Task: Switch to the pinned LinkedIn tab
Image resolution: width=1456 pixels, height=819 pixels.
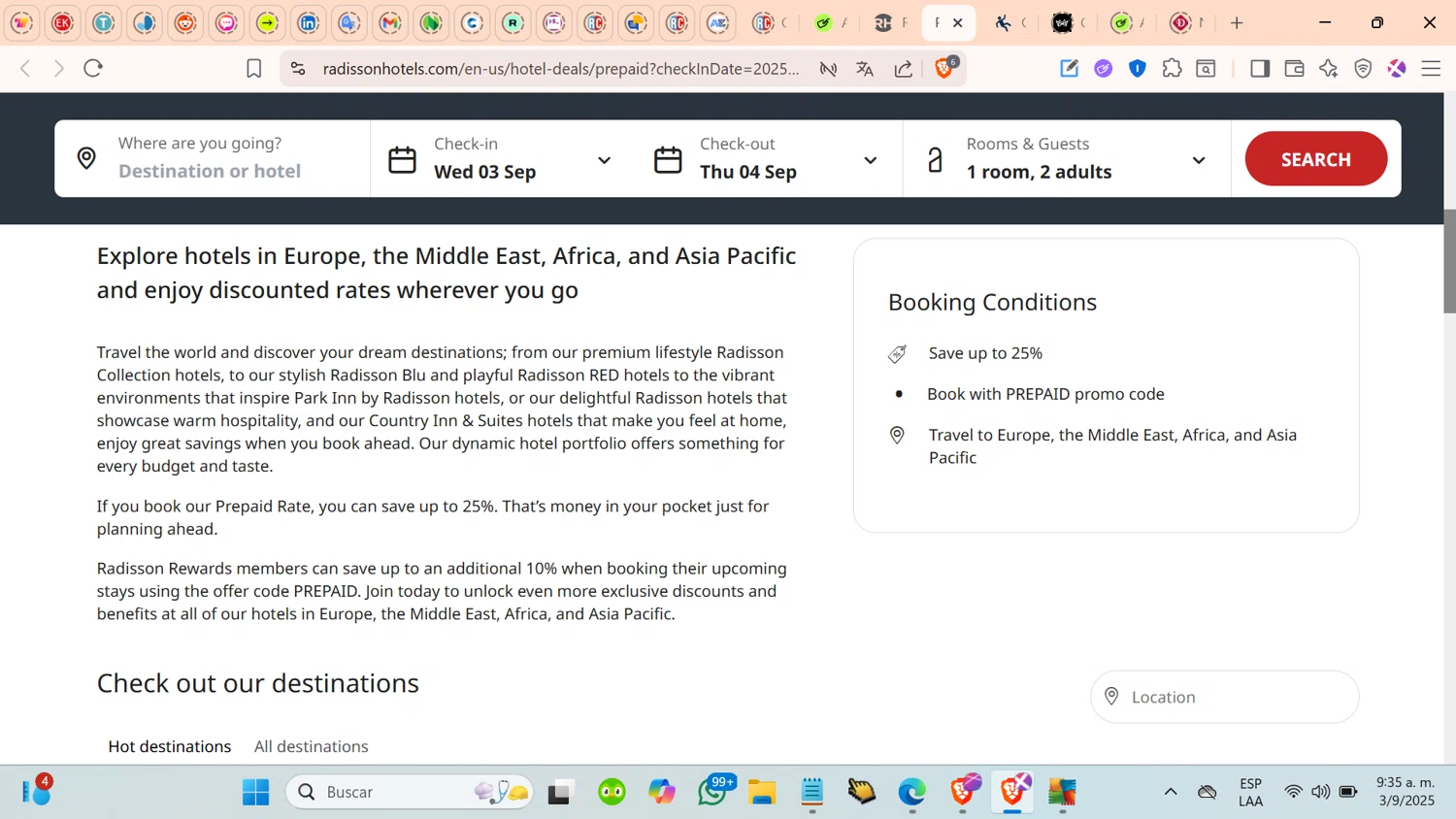Action: [x=309, y=23]
